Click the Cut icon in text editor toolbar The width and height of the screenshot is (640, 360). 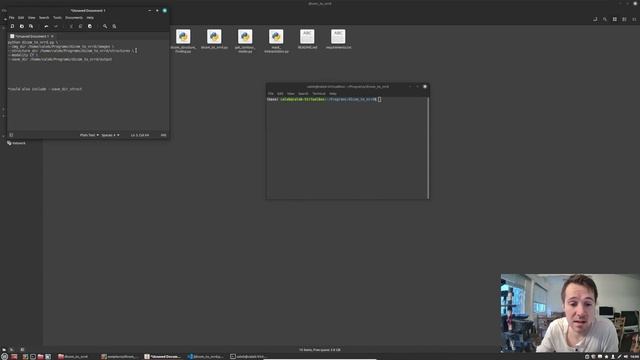[71, 26]
